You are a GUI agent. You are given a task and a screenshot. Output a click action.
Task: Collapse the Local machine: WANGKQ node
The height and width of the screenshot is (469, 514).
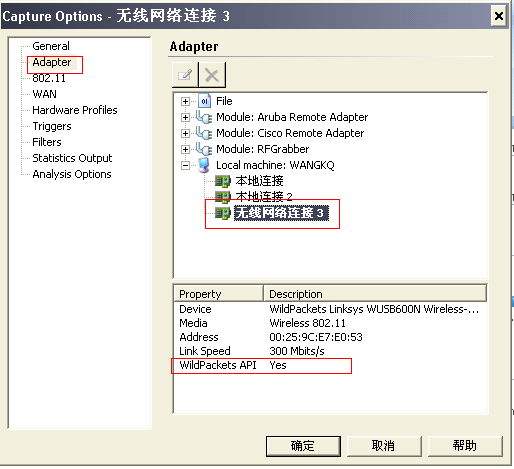point(185,165)
